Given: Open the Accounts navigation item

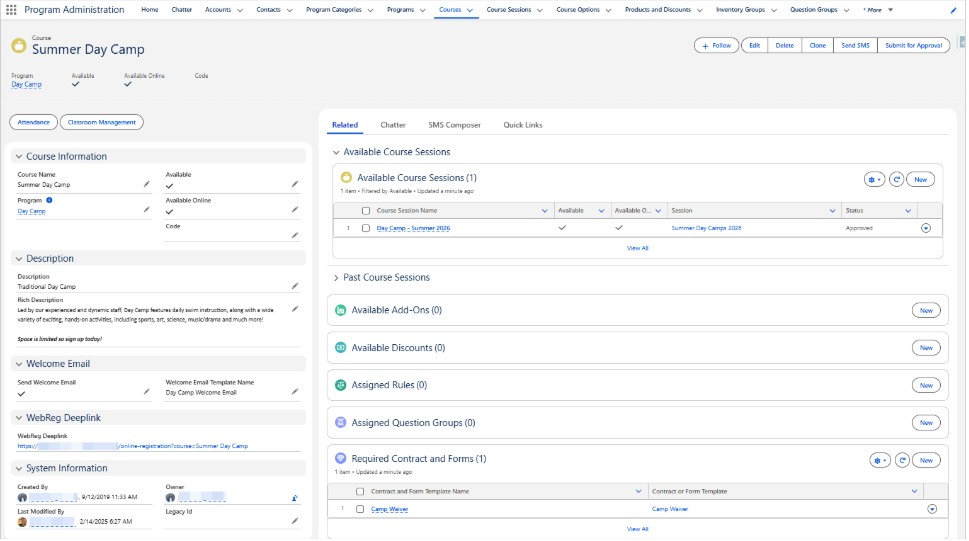Looking at the screenshot, I should tap(218, 10).
